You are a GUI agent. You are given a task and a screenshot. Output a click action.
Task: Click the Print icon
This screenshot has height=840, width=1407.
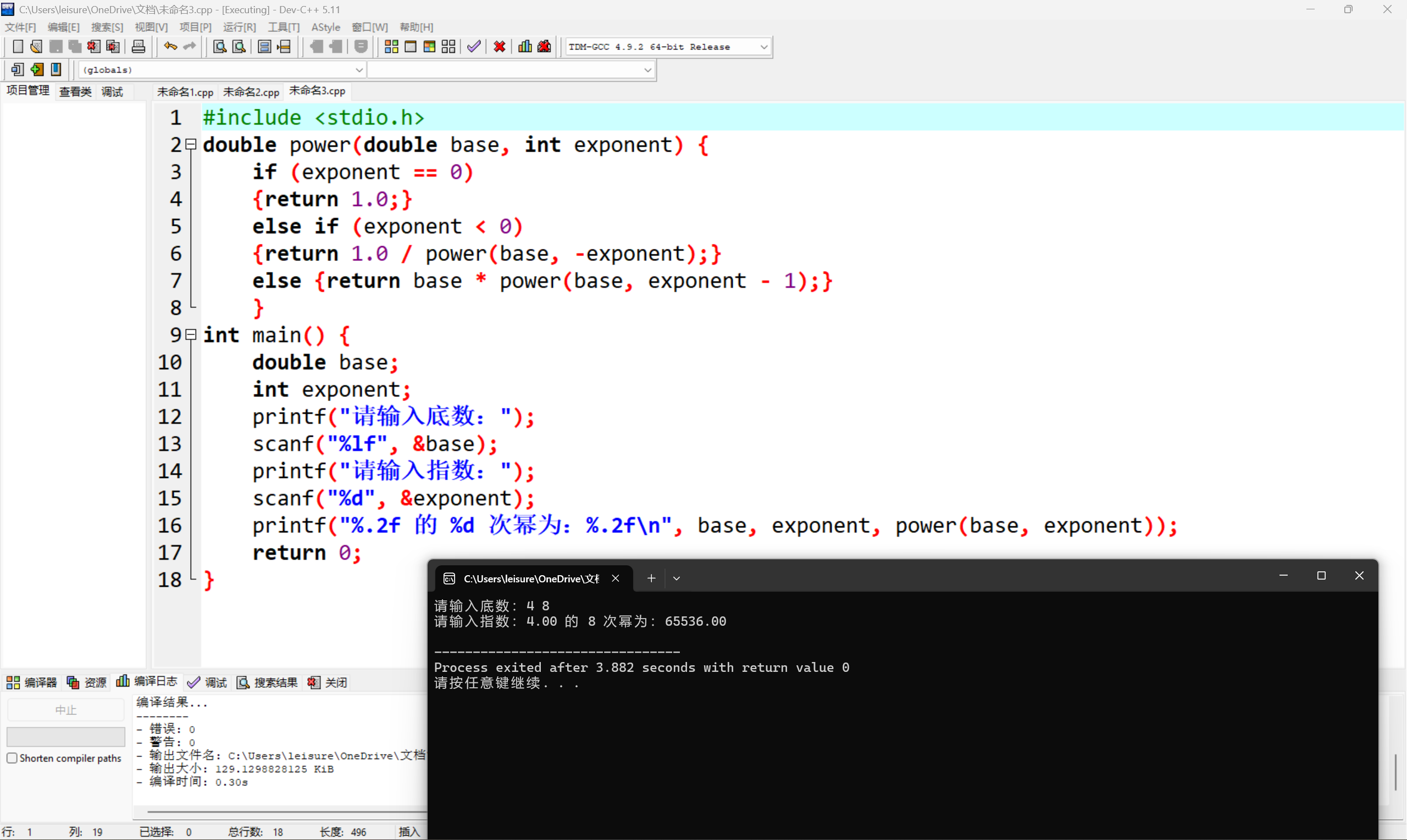pos(138,46)
